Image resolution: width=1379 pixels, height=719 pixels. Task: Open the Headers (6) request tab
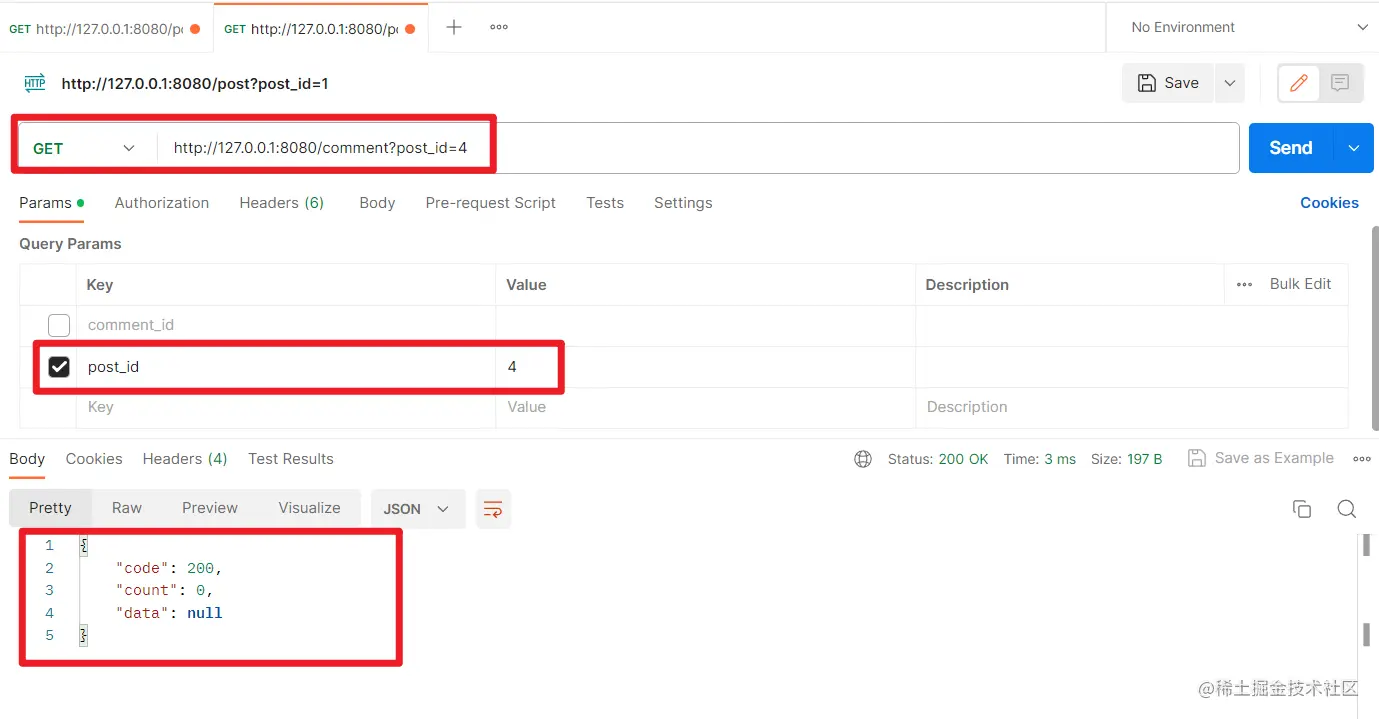tap(282, 203)
